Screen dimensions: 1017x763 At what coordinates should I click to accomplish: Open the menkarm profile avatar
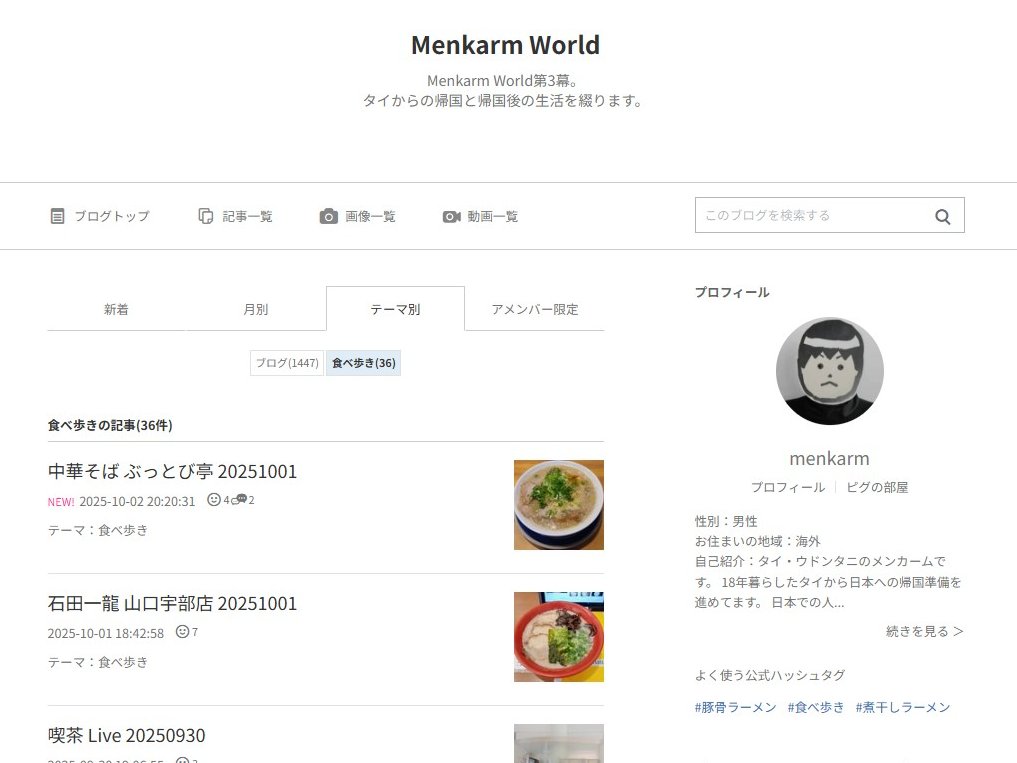(830, 370)
